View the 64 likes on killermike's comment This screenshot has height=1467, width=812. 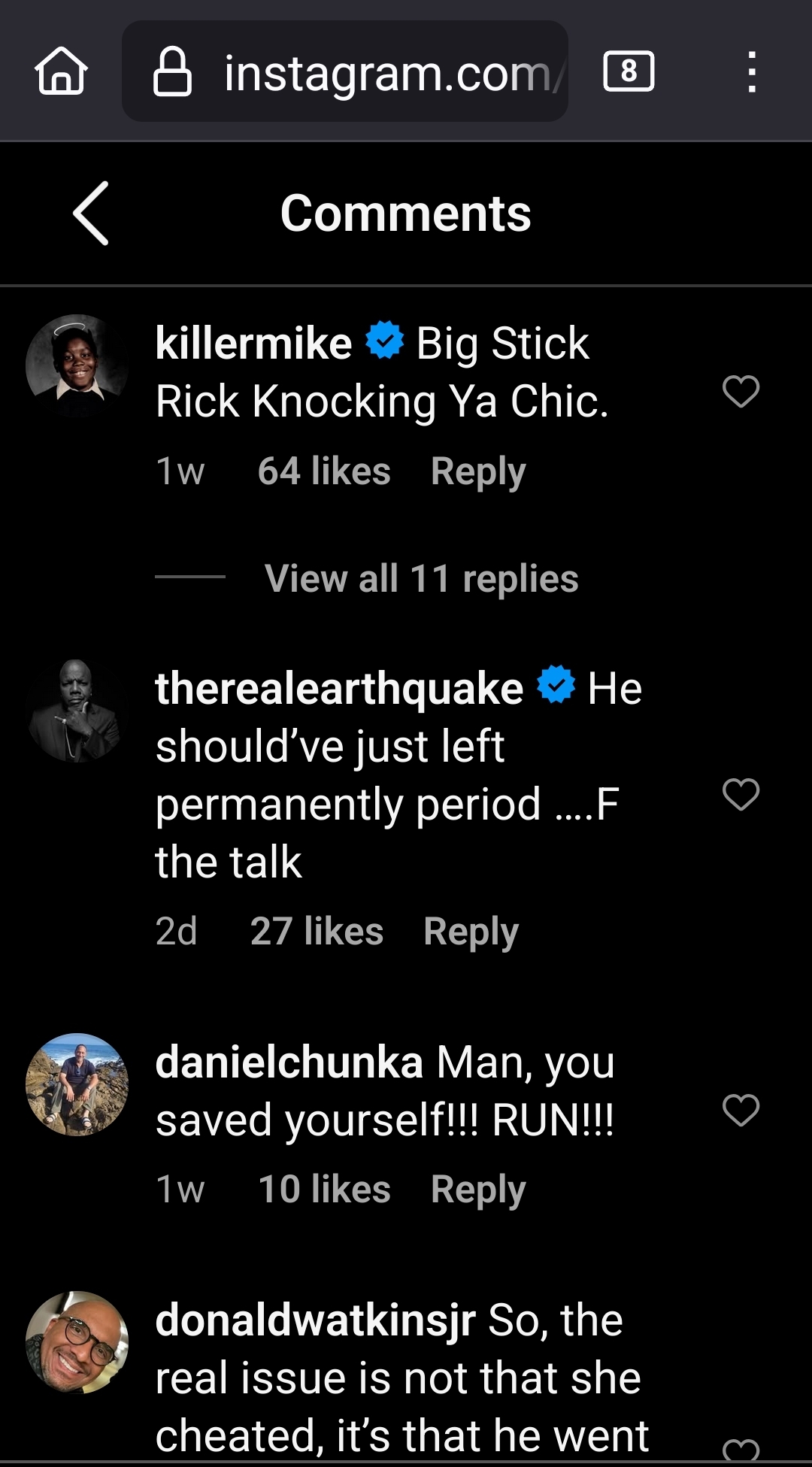(324, 471)
